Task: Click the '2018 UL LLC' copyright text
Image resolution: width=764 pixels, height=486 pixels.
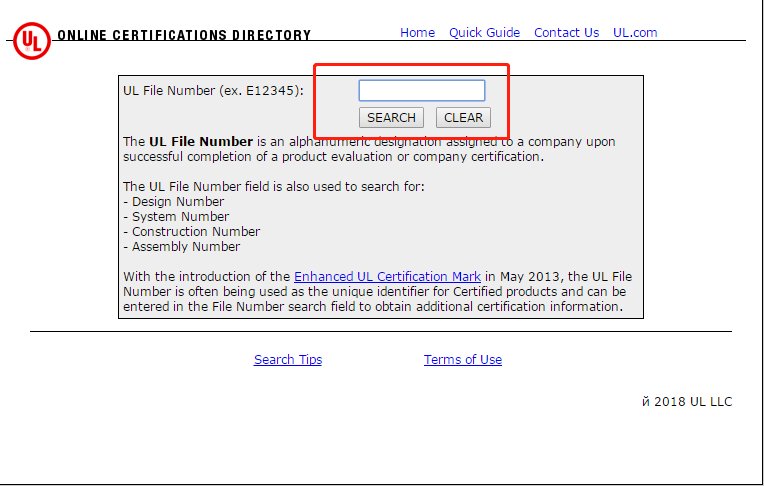Action: point(692,402)
